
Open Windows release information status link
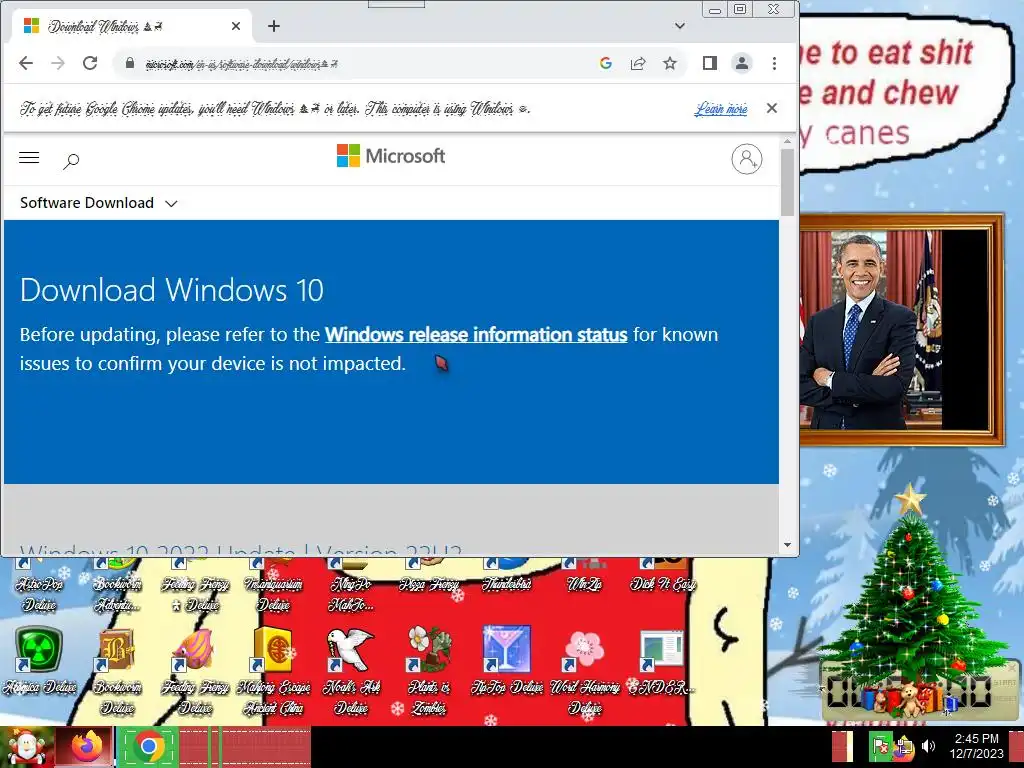pyautogui.click(x=476, y=334)
